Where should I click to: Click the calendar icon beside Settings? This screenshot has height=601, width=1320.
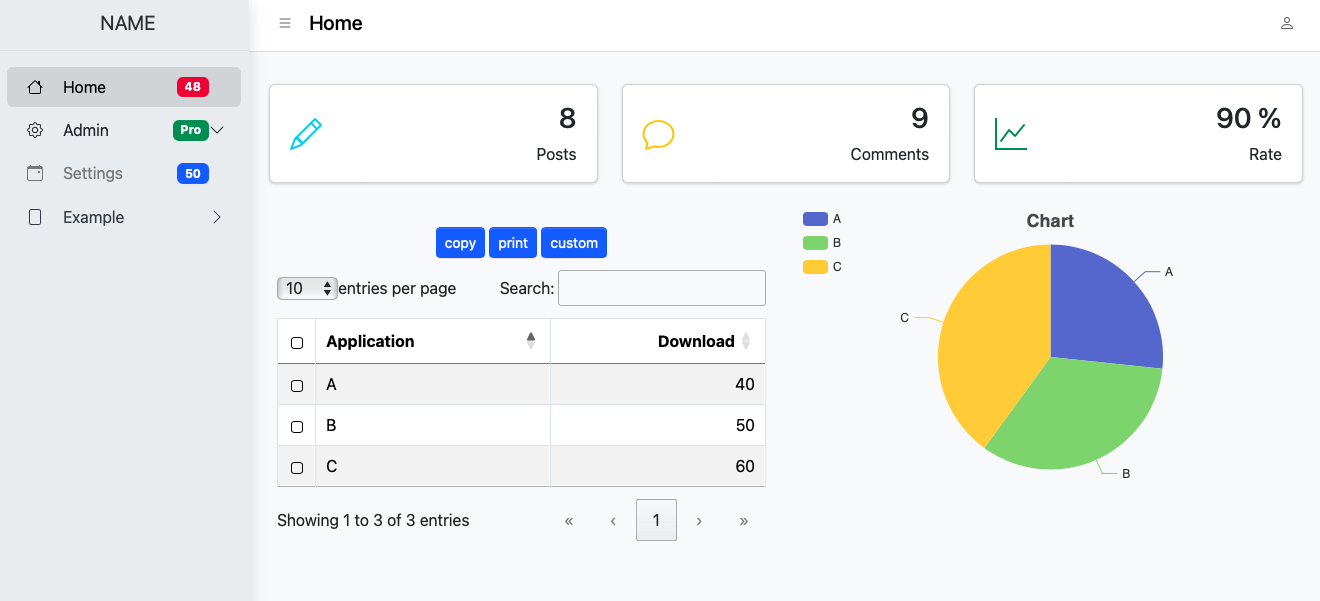coord(35,173)
